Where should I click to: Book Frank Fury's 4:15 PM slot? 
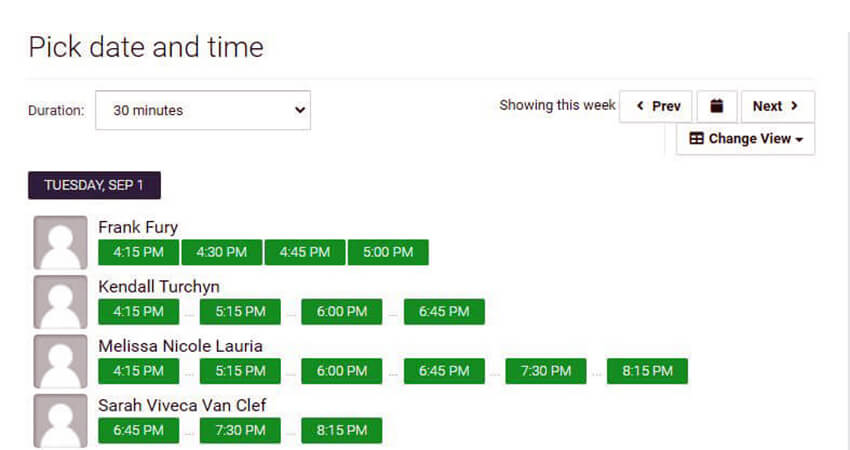[x=139, y=252]
